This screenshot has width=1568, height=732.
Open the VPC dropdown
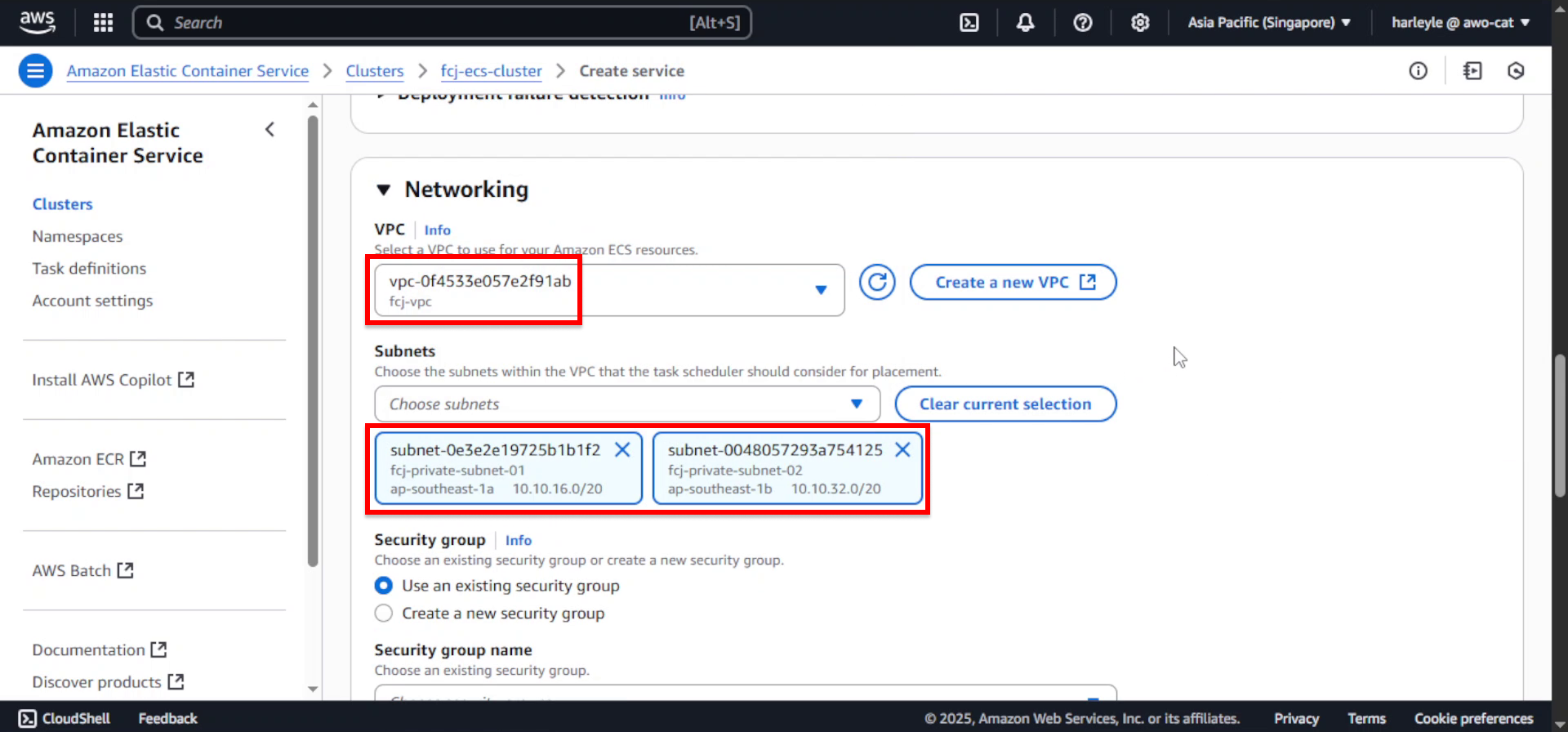[x=609, y=290]
